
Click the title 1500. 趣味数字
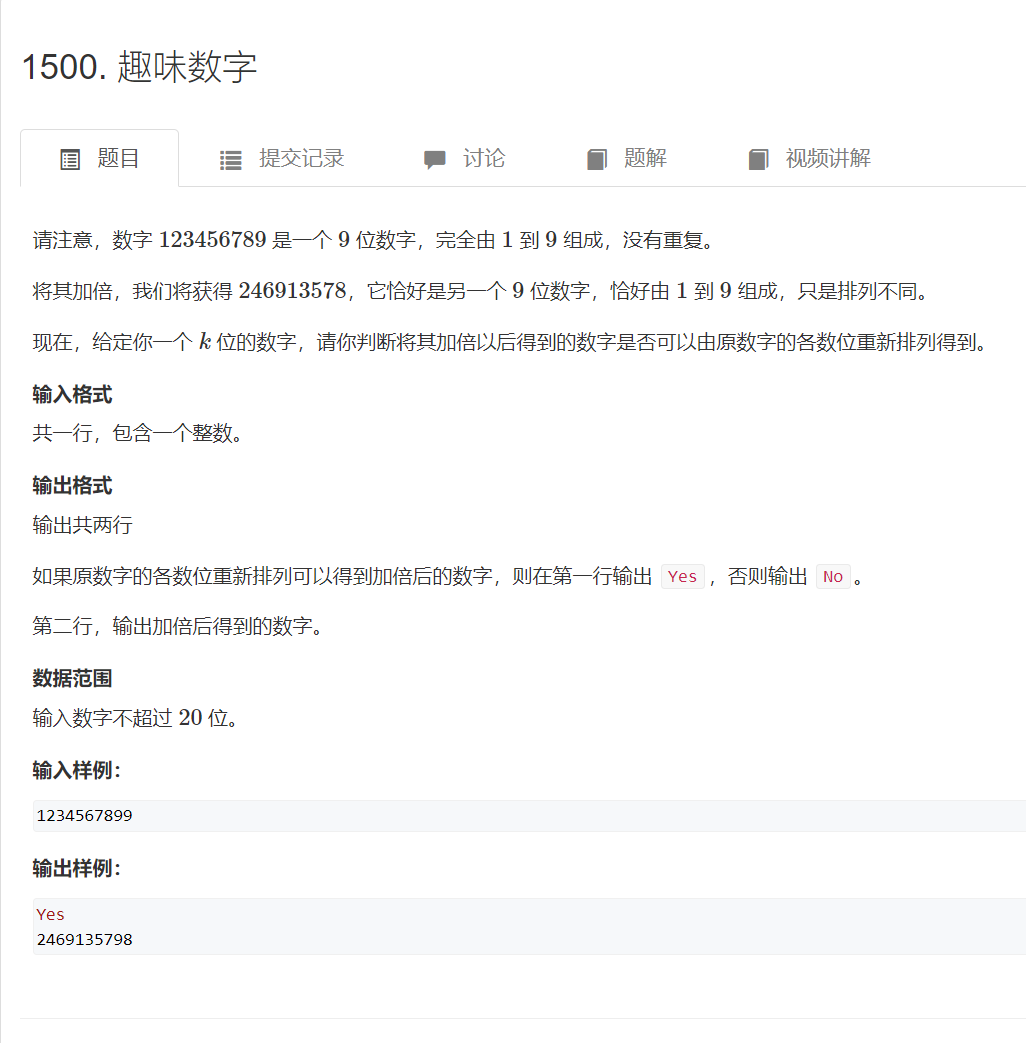tap(140, 67)
